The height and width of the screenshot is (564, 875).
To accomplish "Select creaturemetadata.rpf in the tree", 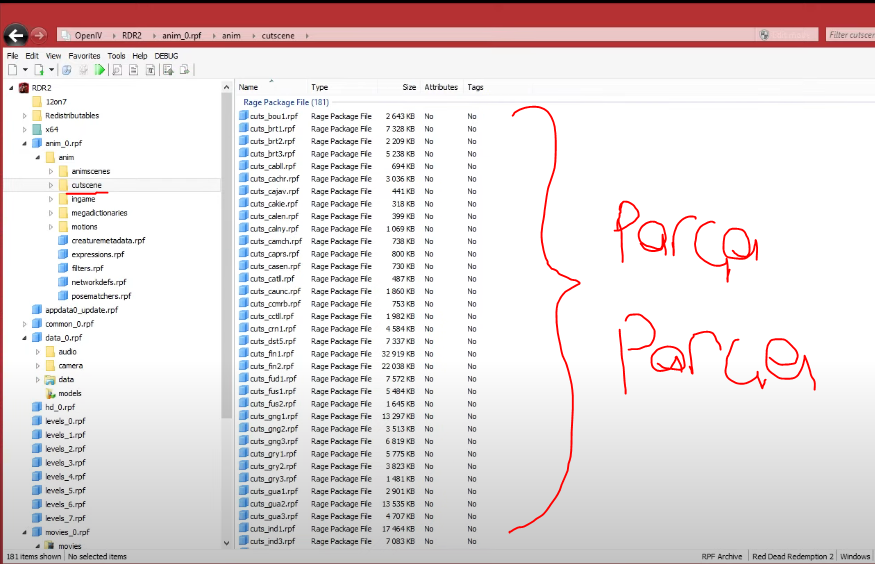I will [108, 240].
